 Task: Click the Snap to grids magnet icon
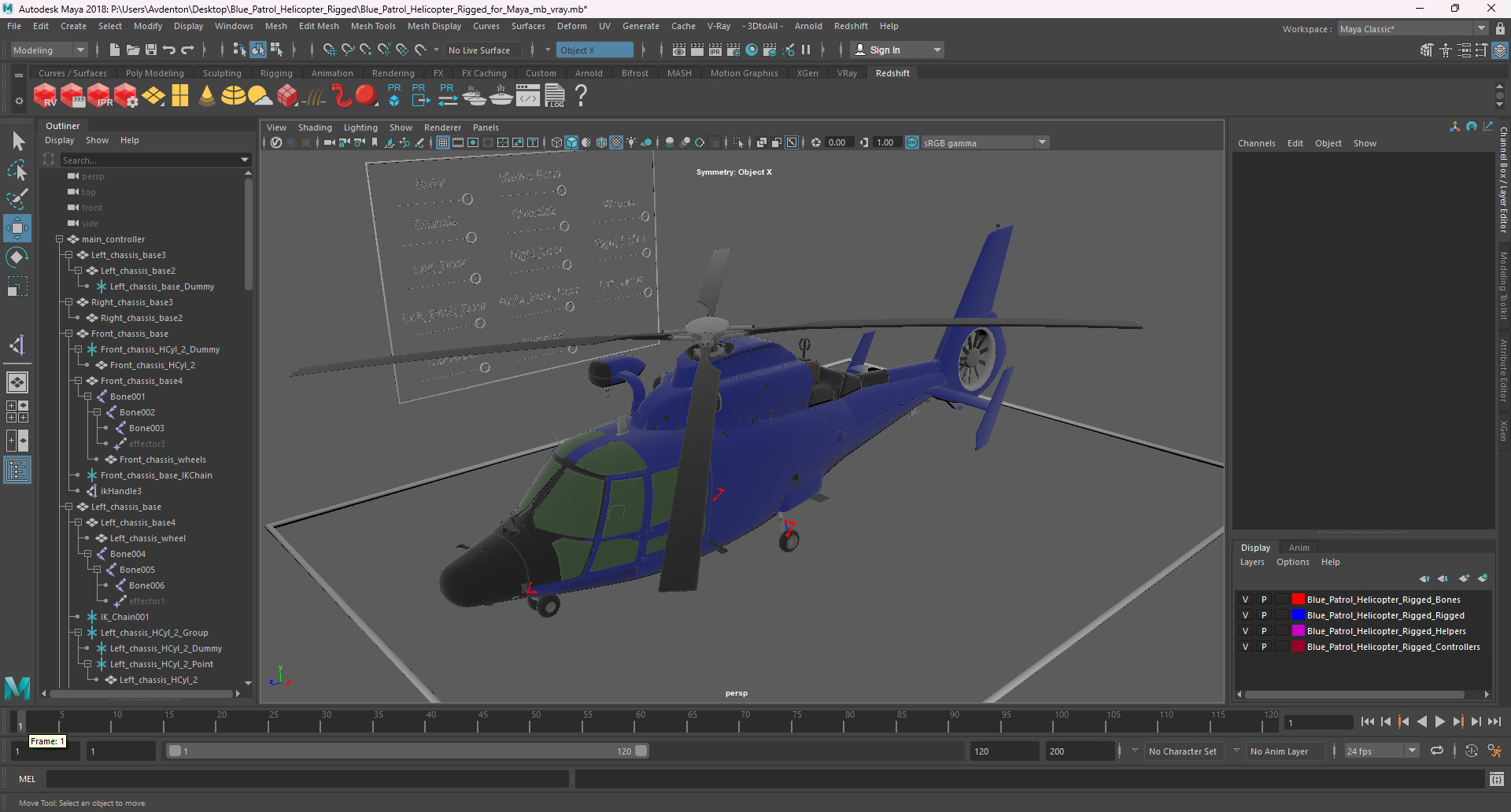point(330,50)
